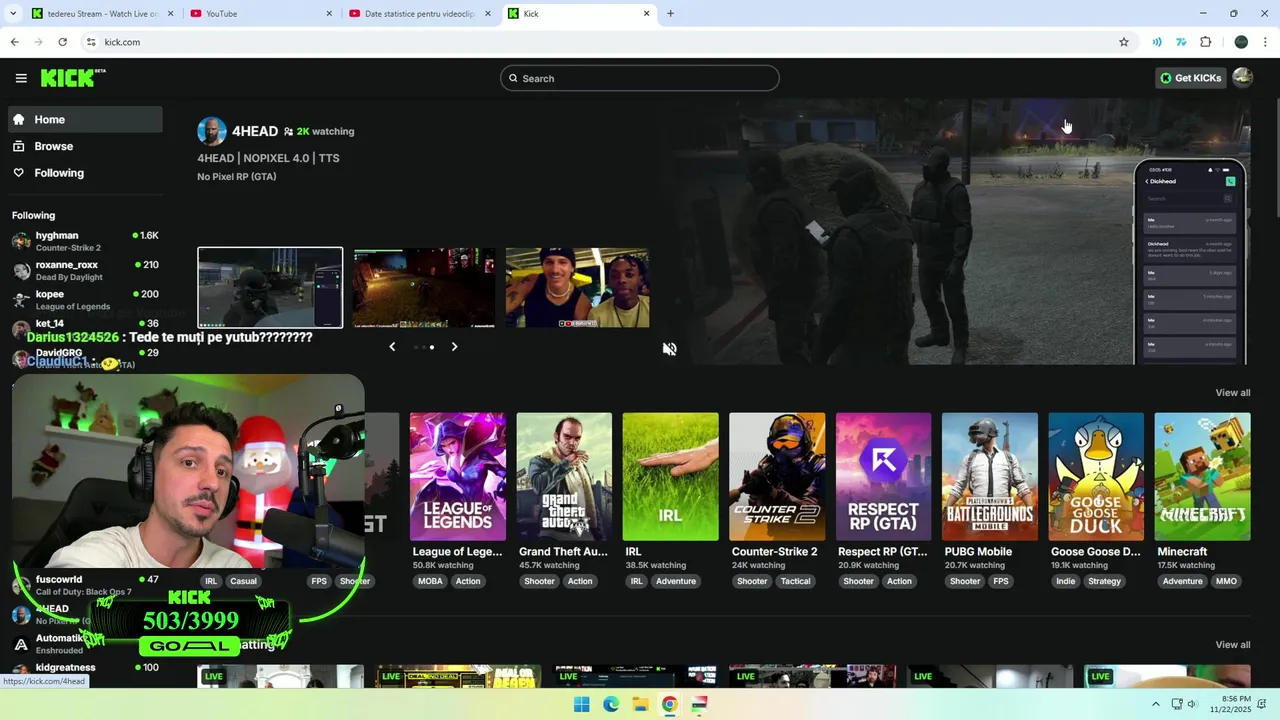Click View all for categories
This screenshot has width=1280, height=720.
(1232, 392)
